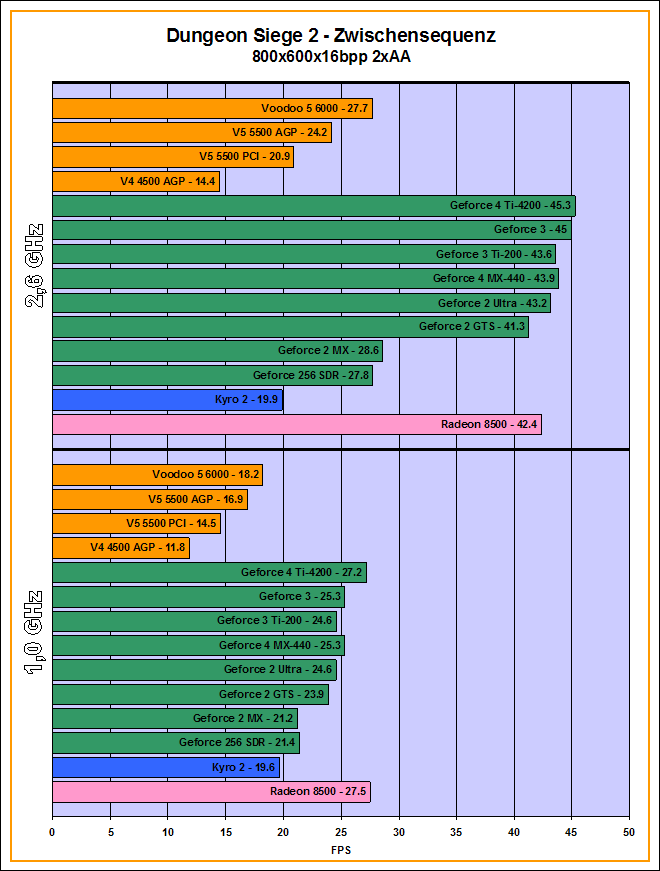This screenshot has height=871, width=660.
Task: Select the pink Radeon 8500 - 42.4 bar
Action: click(296, 425)
